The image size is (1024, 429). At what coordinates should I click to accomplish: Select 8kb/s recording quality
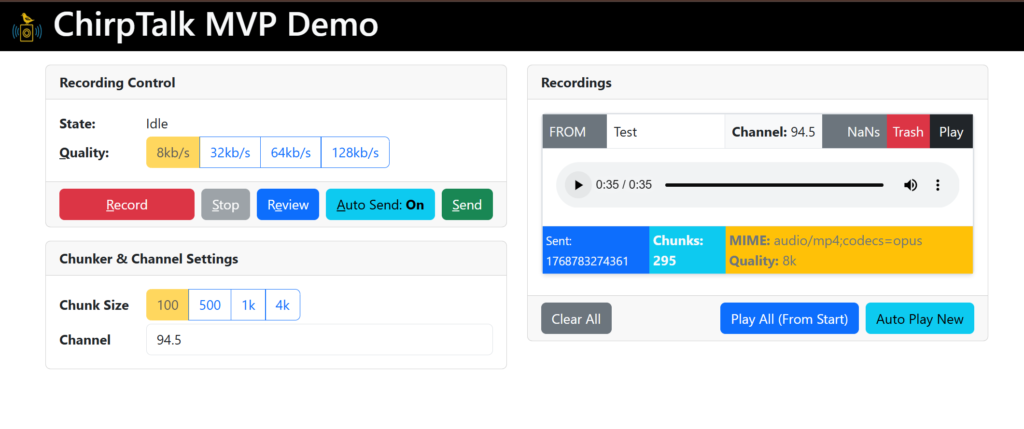tap(173, 153)
